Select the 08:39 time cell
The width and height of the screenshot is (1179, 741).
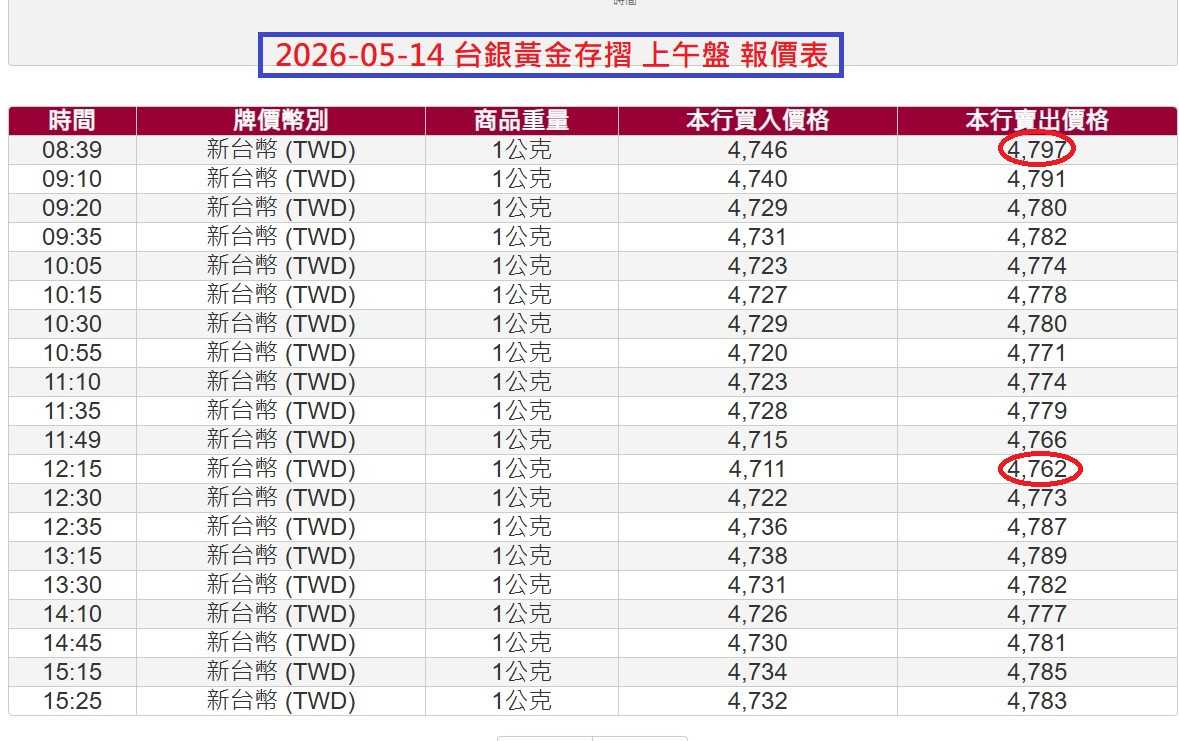coord(72,150)
